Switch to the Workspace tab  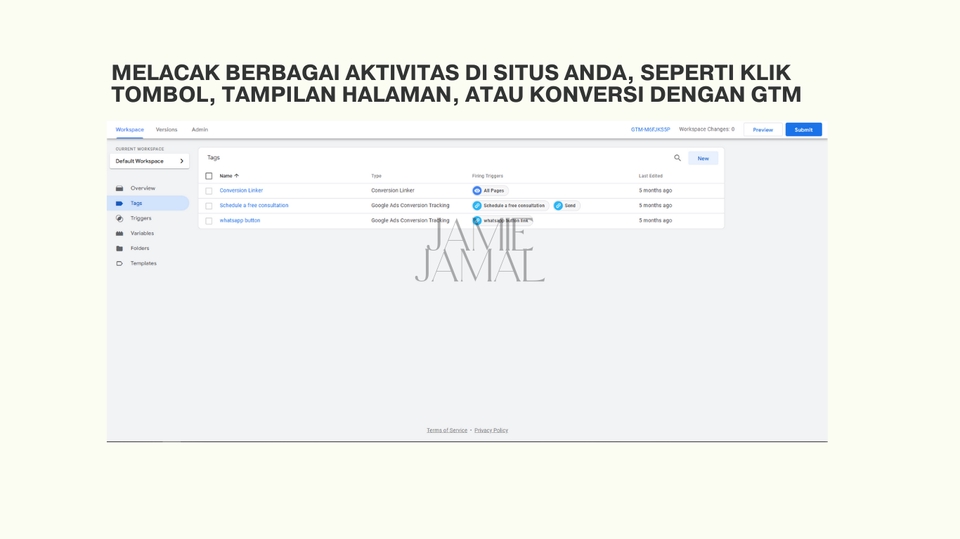[130, 130]
